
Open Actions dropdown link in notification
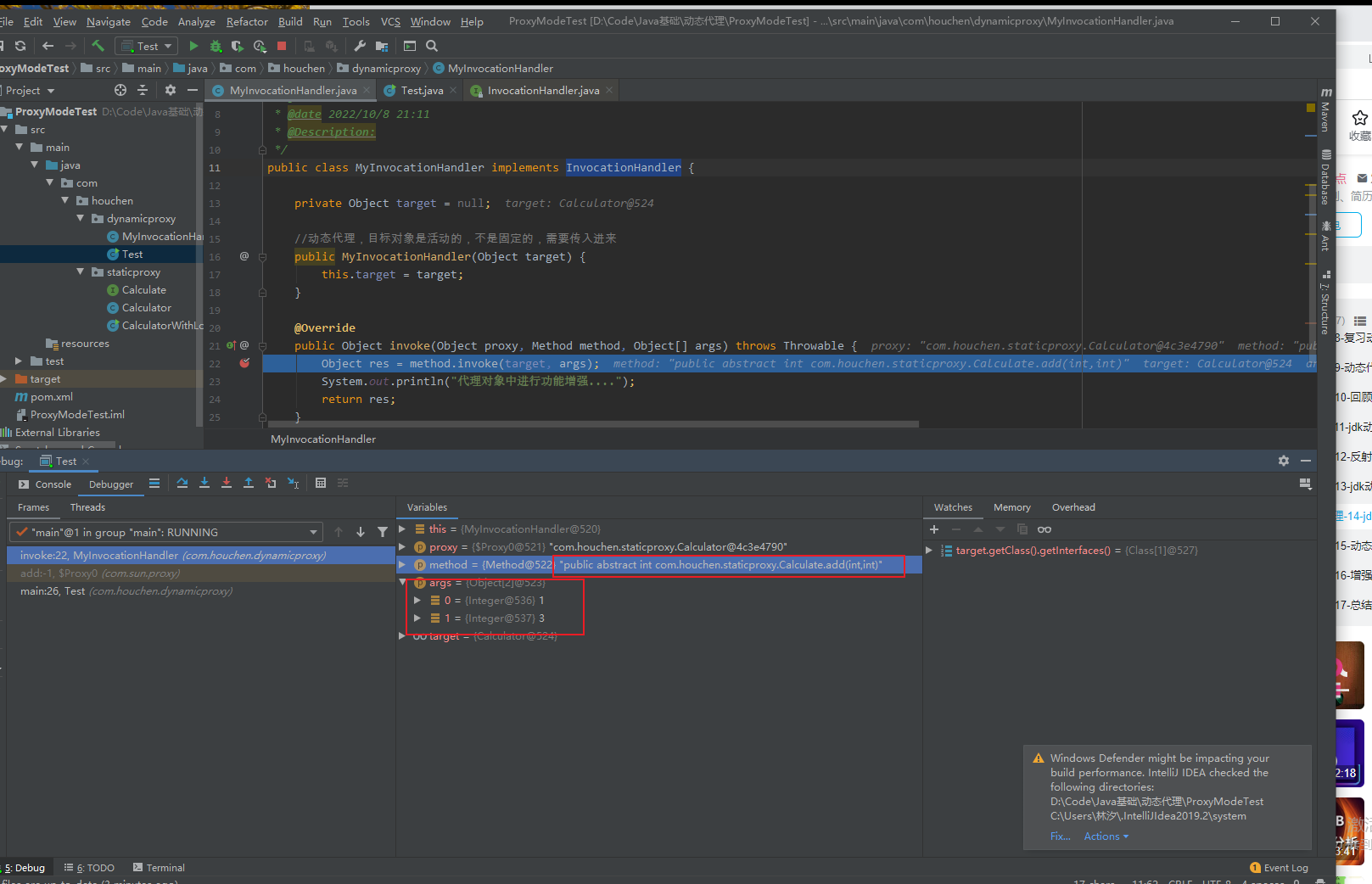pos(1106,836)
